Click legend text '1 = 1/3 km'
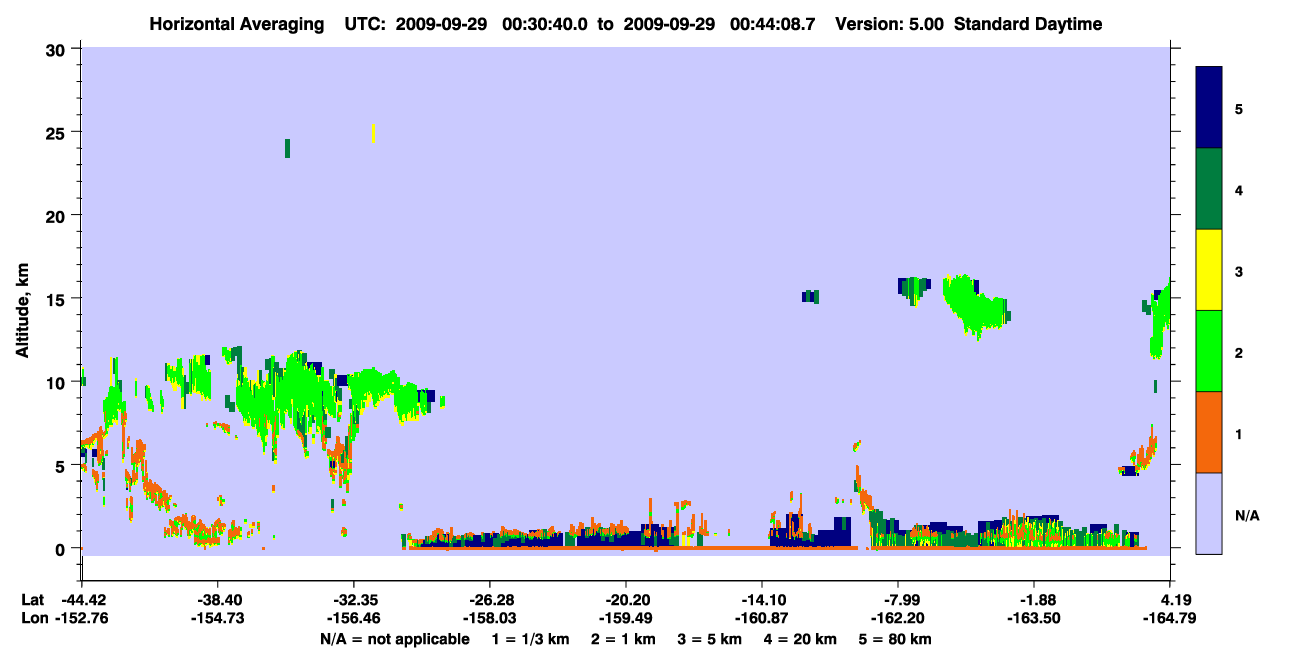Image resolution: width=1300 pixels, height=667 pixels. (x=530, y=639)
